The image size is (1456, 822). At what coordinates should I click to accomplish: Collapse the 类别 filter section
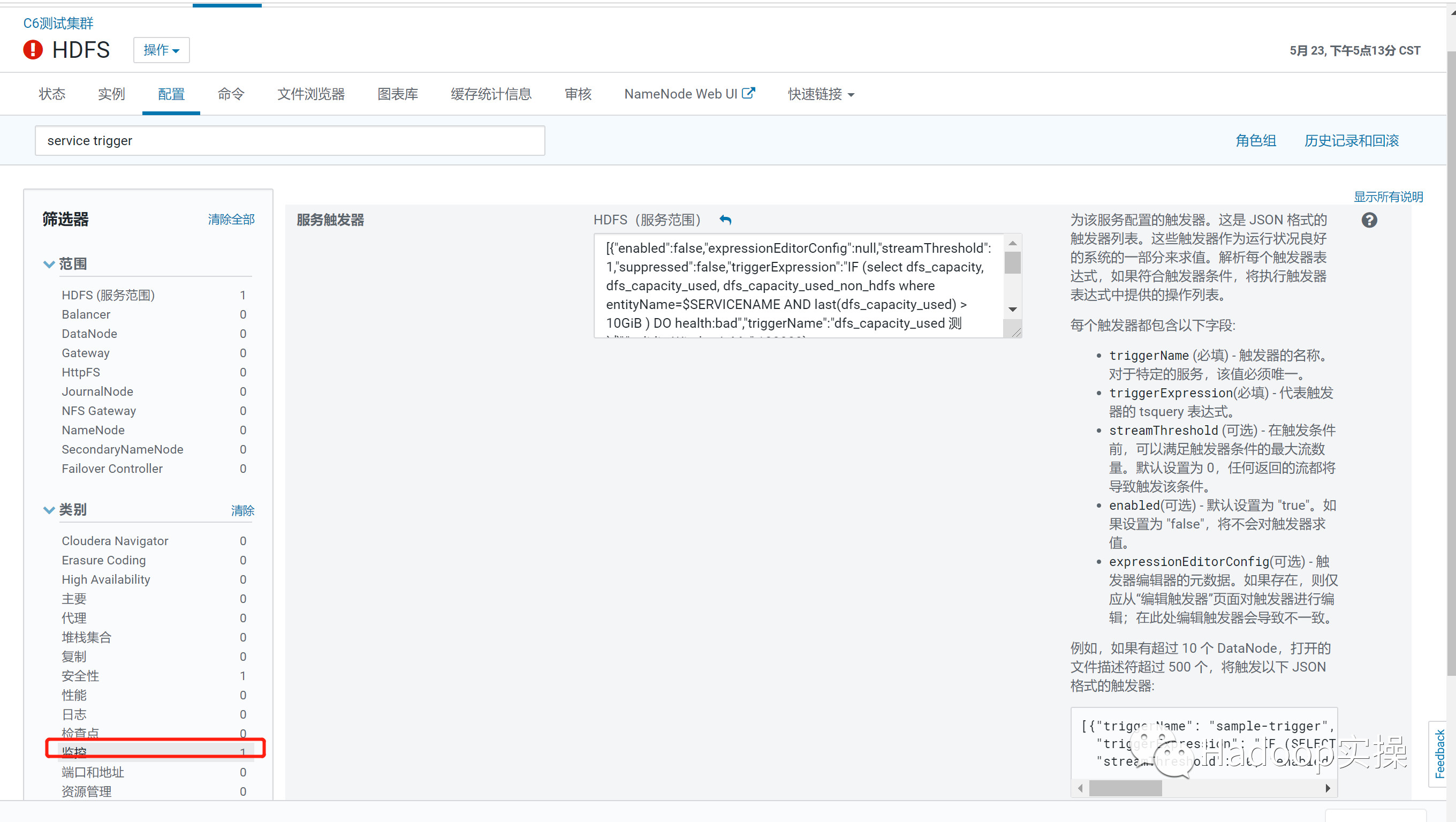49,510
